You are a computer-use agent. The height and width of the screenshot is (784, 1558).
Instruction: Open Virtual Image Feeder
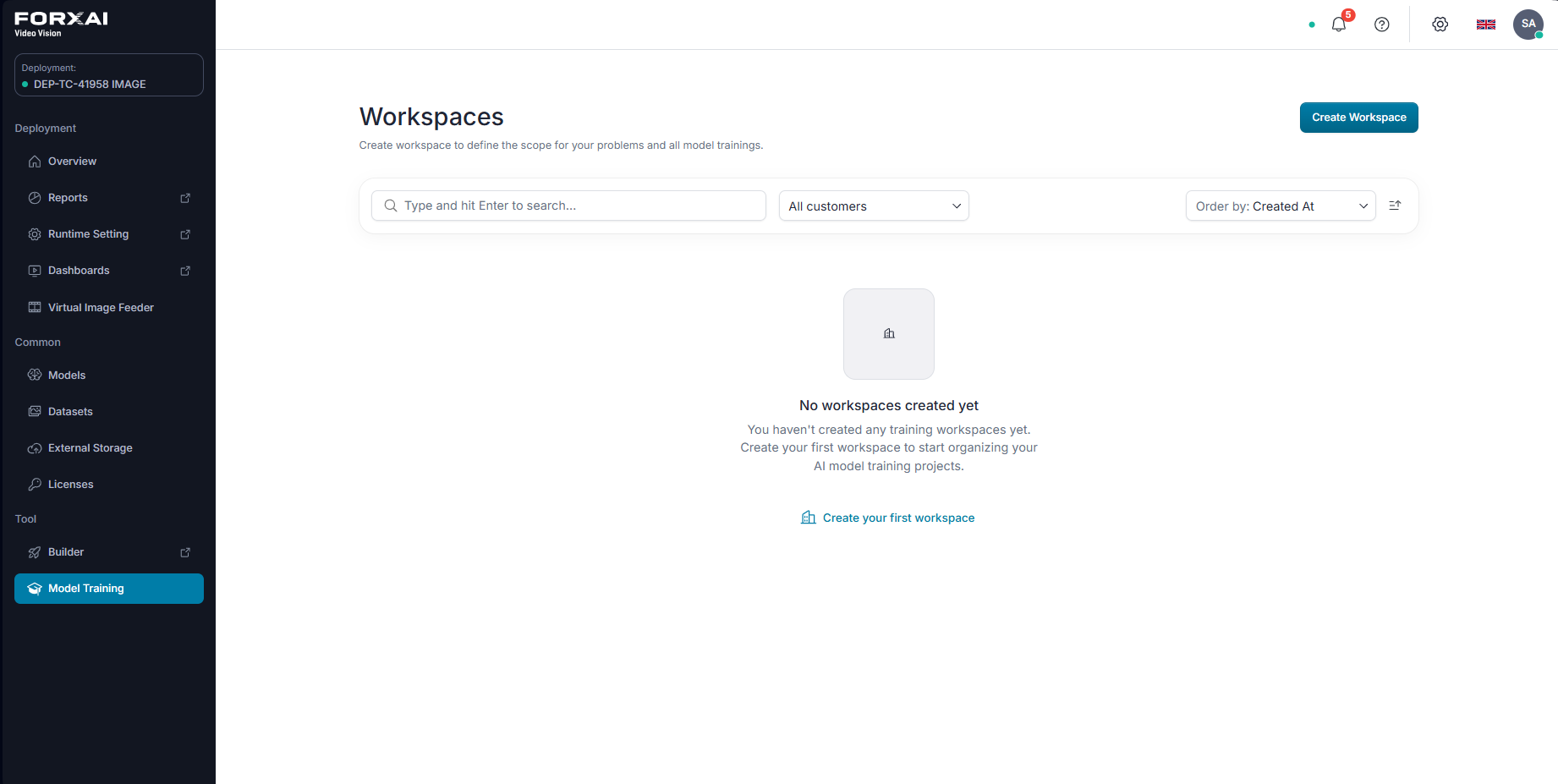(109, 308)
